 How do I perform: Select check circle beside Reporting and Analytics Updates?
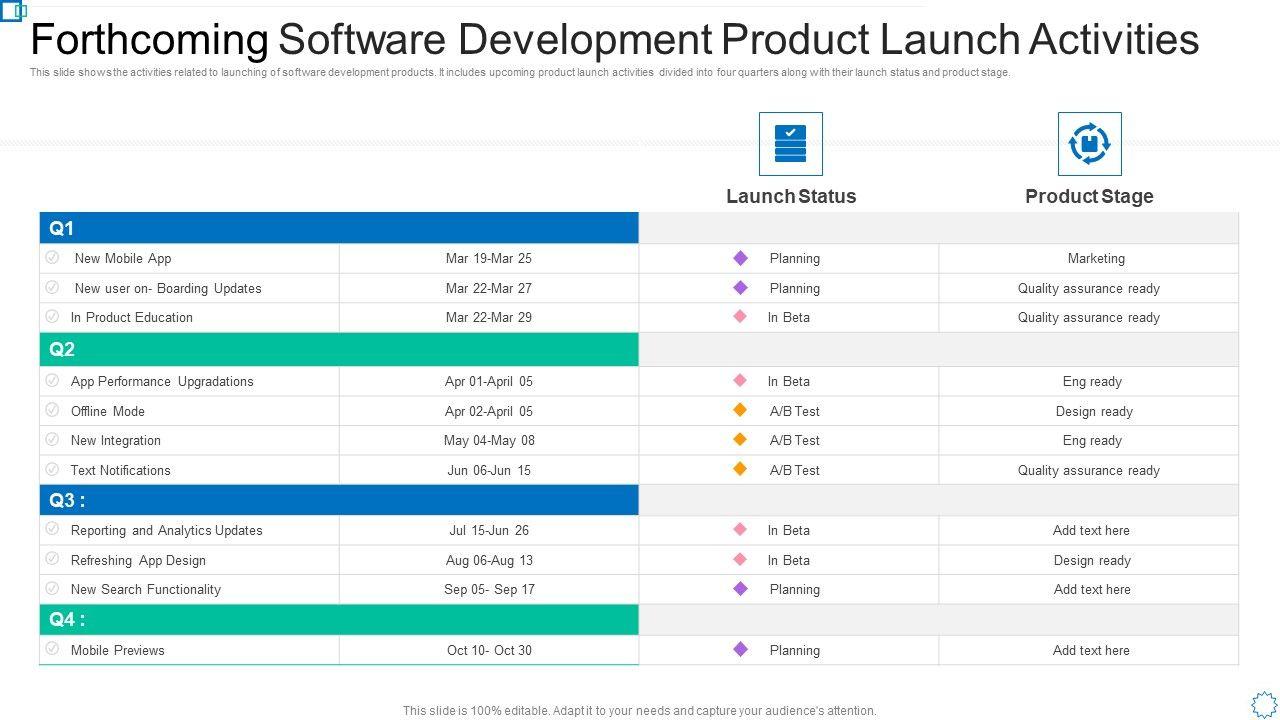pyautogui.click(x=52, y=529)
